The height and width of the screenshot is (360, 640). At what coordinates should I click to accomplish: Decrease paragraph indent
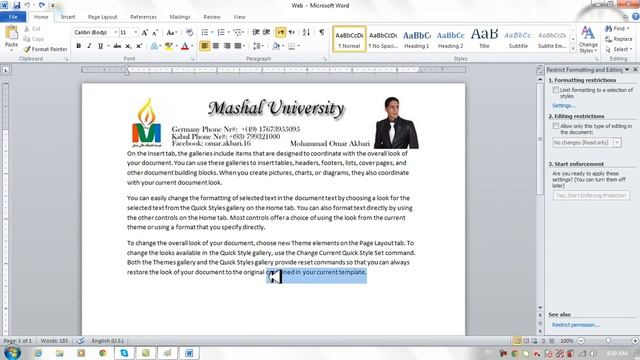(x=256, y=32)
